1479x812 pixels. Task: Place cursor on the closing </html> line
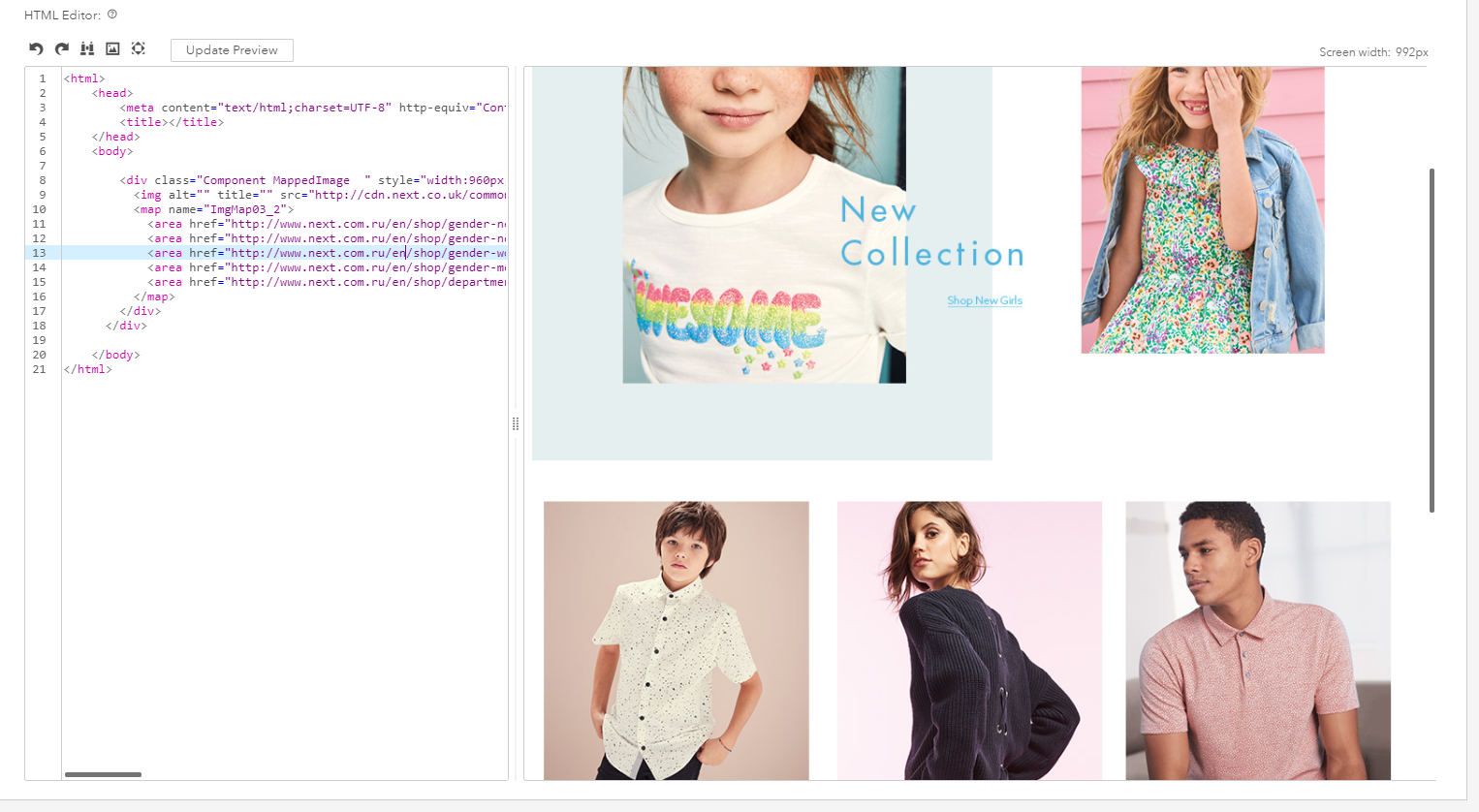[88, 369]
